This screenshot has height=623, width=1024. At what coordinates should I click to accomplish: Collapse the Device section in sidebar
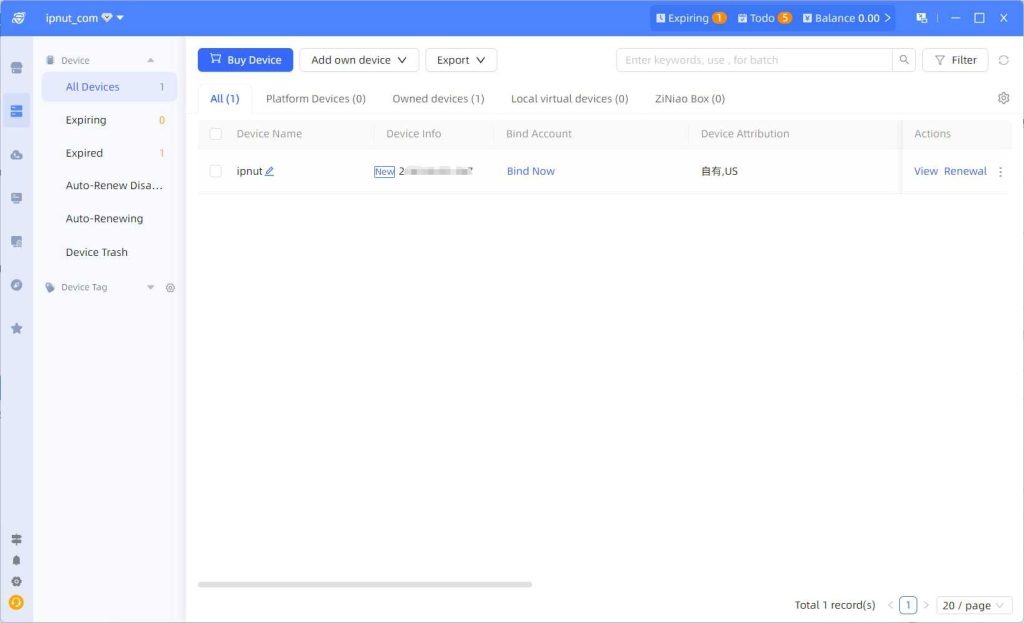150,60
